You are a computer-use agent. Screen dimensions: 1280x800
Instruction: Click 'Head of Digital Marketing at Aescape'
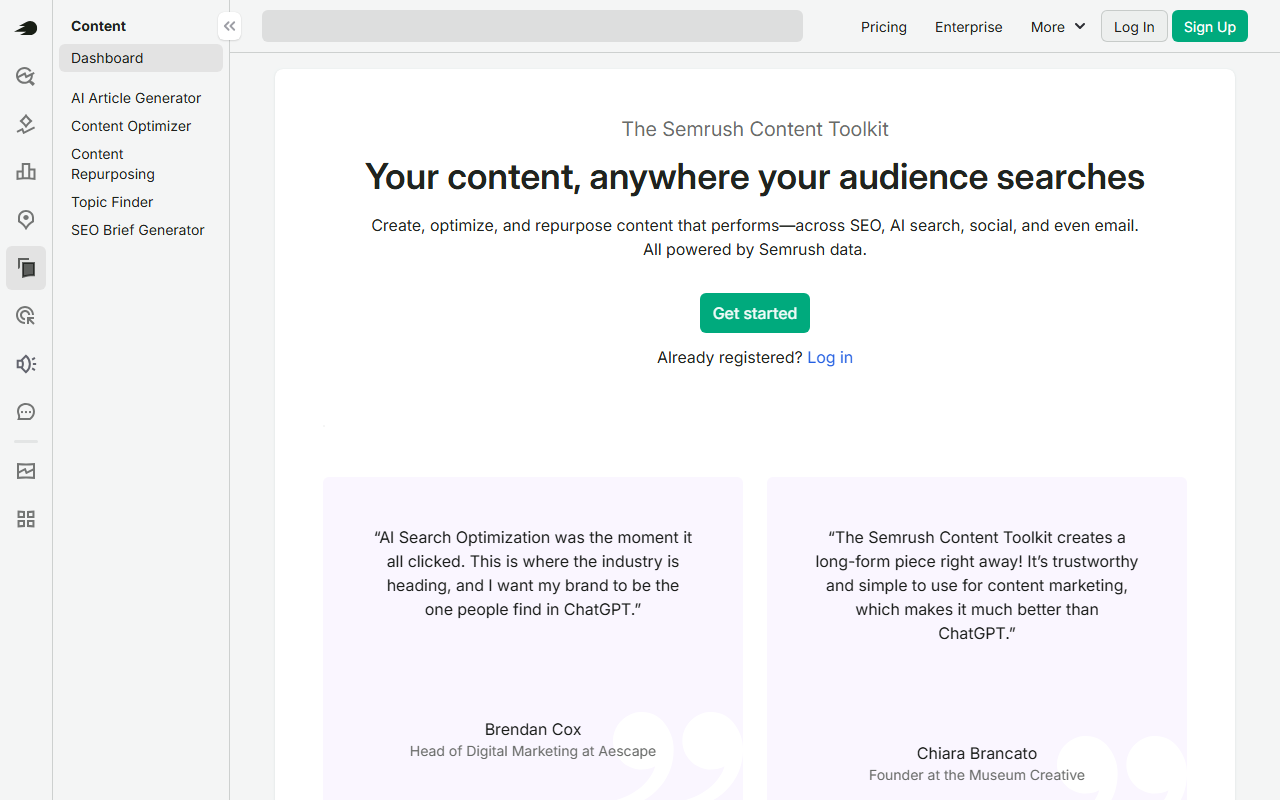point(533,751)
